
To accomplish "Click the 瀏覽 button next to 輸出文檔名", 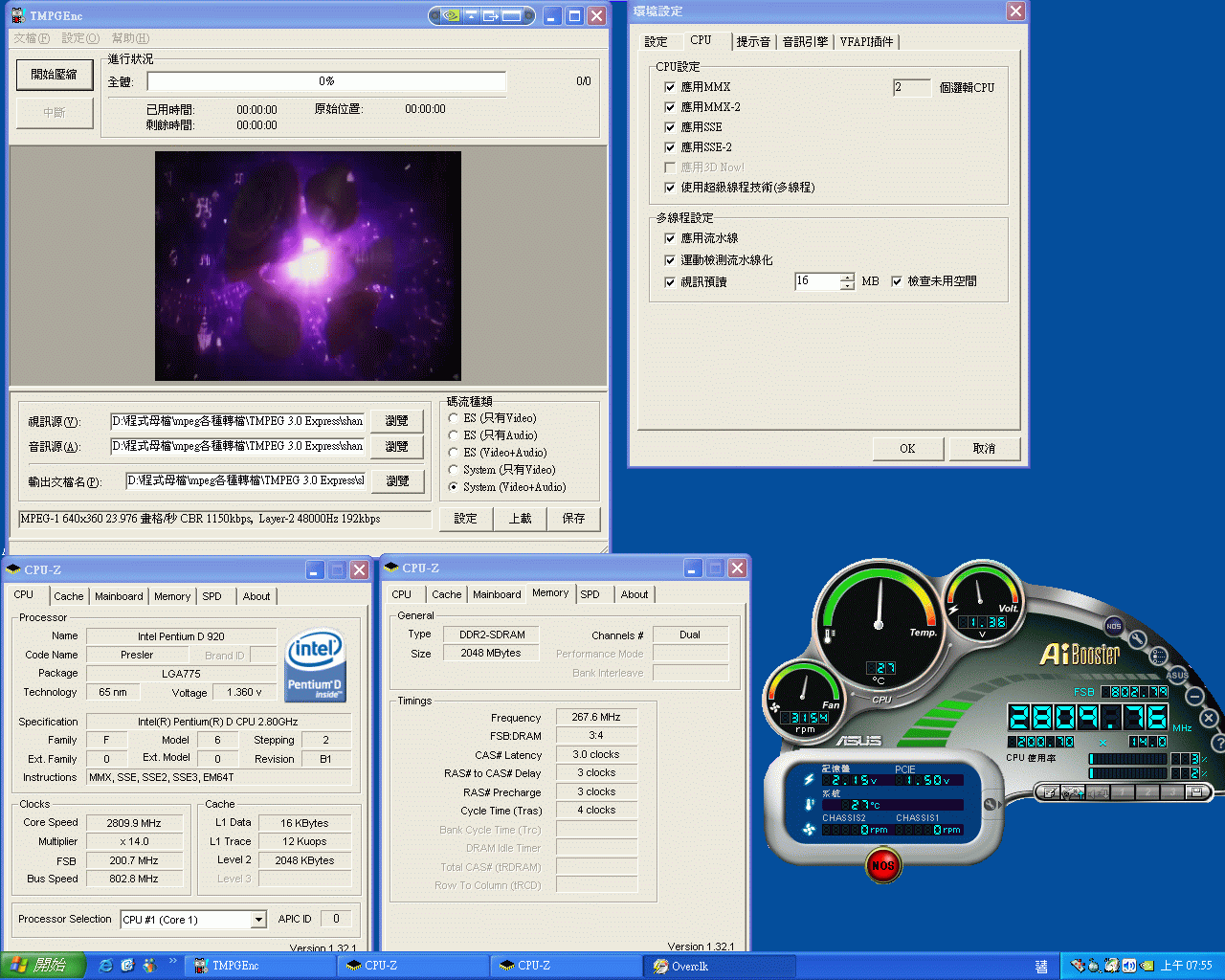I will coord(397,481).
